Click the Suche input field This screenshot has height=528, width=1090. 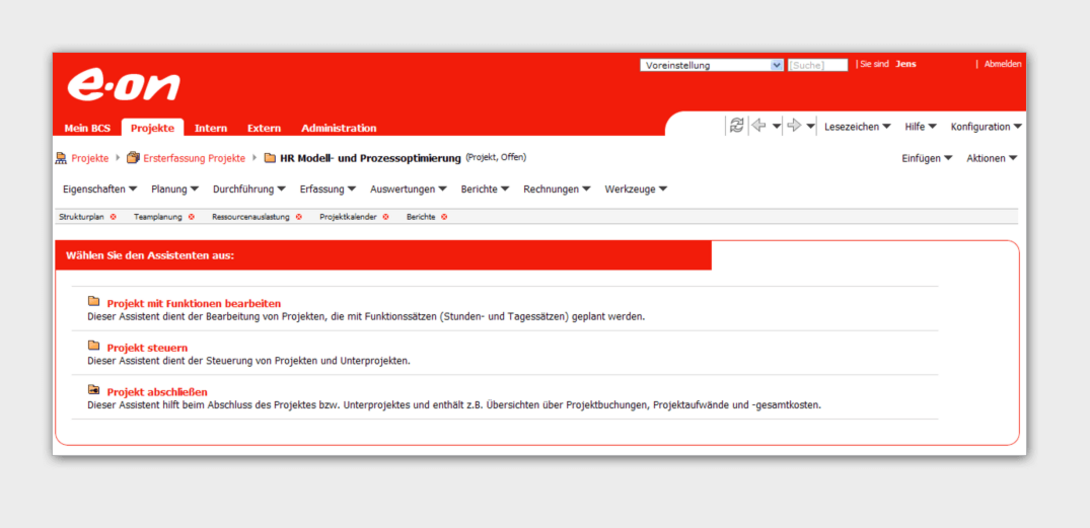click(x=818, y=65)
